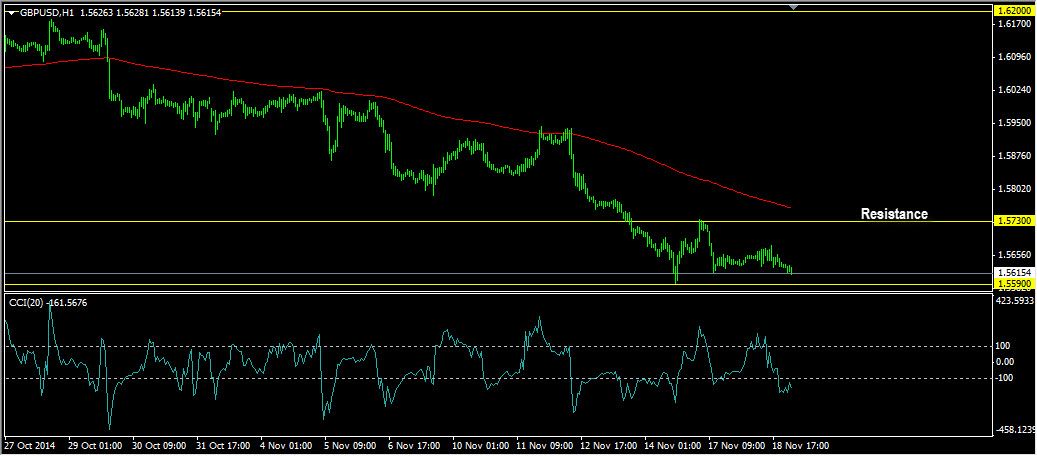The image size is (1037, 456).
Task: Click the 14 Nov 01:00 time label
Action: point(672,445)
